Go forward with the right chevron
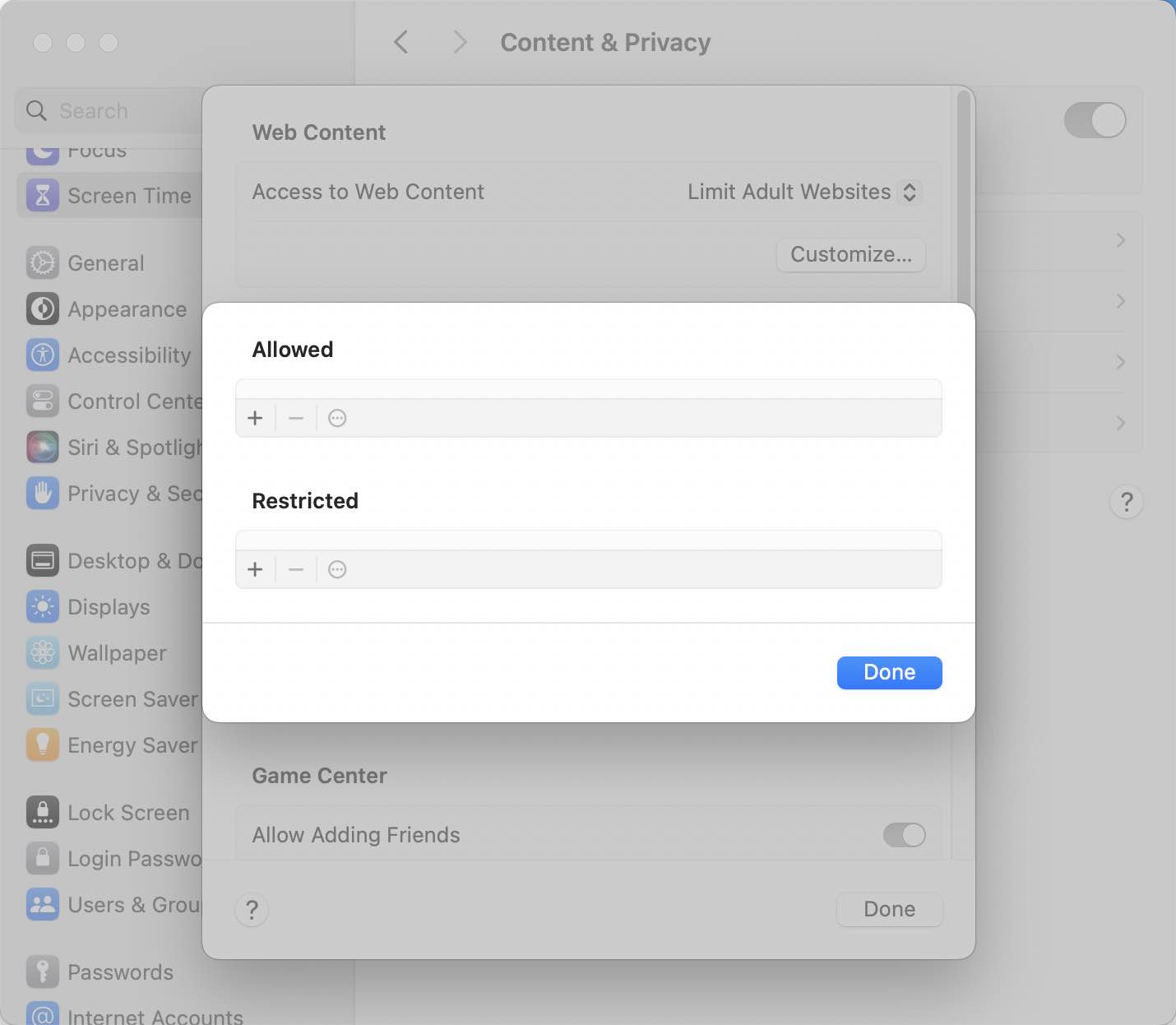1176x1025 pixels. (460, 42)
